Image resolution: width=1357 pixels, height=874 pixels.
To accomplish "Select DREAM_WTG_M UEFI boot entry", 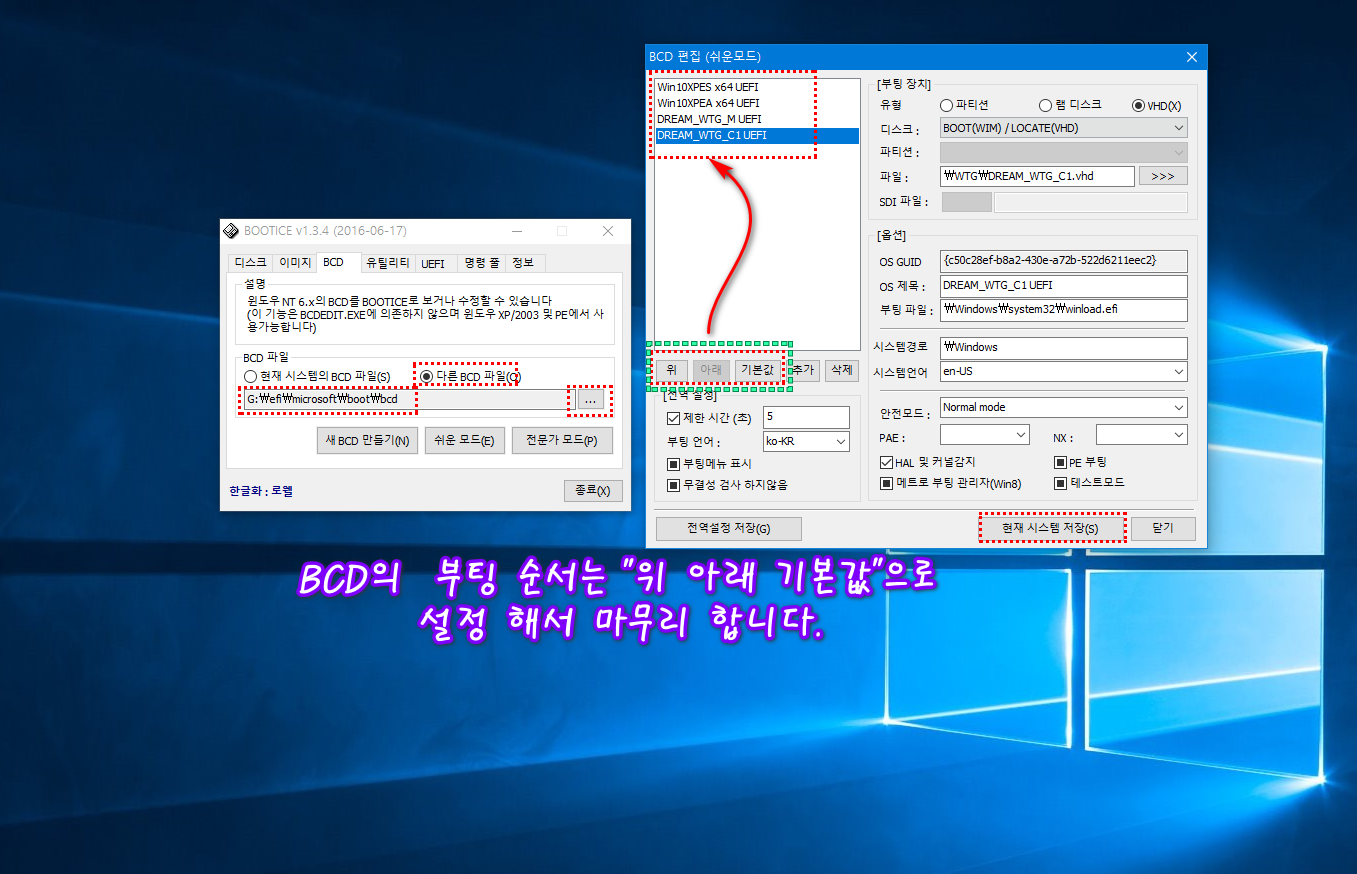I will tap(757, 119).
